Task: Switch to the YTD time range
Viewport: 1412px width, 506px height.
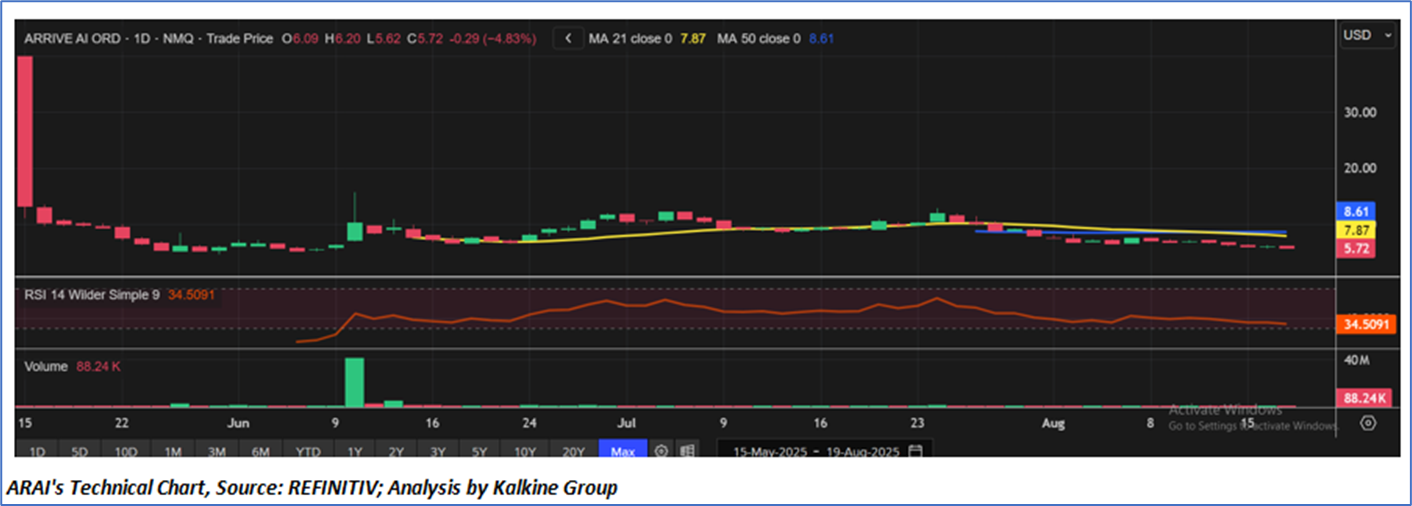Action: pyautogui.click(x=308, y=451)
